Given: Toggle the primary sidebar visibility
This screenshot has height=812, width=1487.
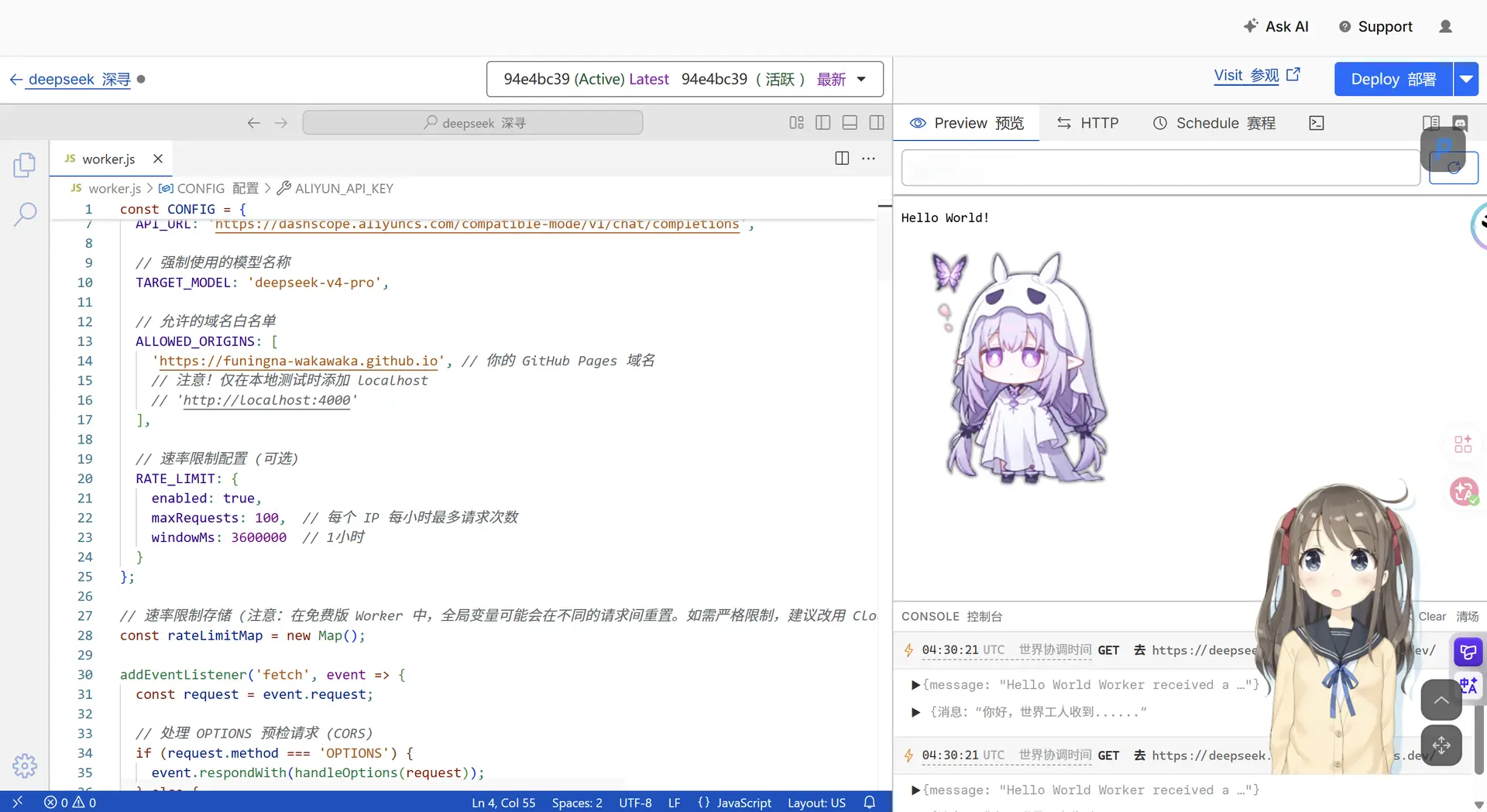Looking at the screenshot, I should 823,122.
